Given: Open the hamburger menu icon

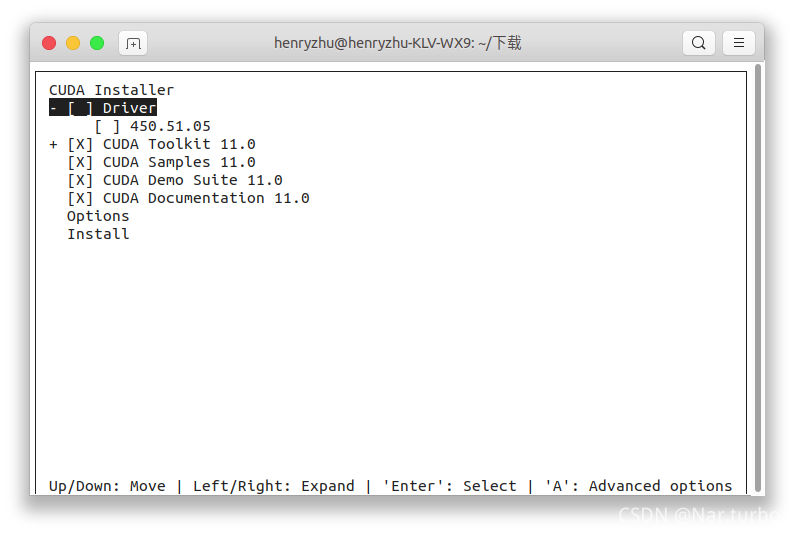Looking at the screenshot, I should tap(739, 43).
